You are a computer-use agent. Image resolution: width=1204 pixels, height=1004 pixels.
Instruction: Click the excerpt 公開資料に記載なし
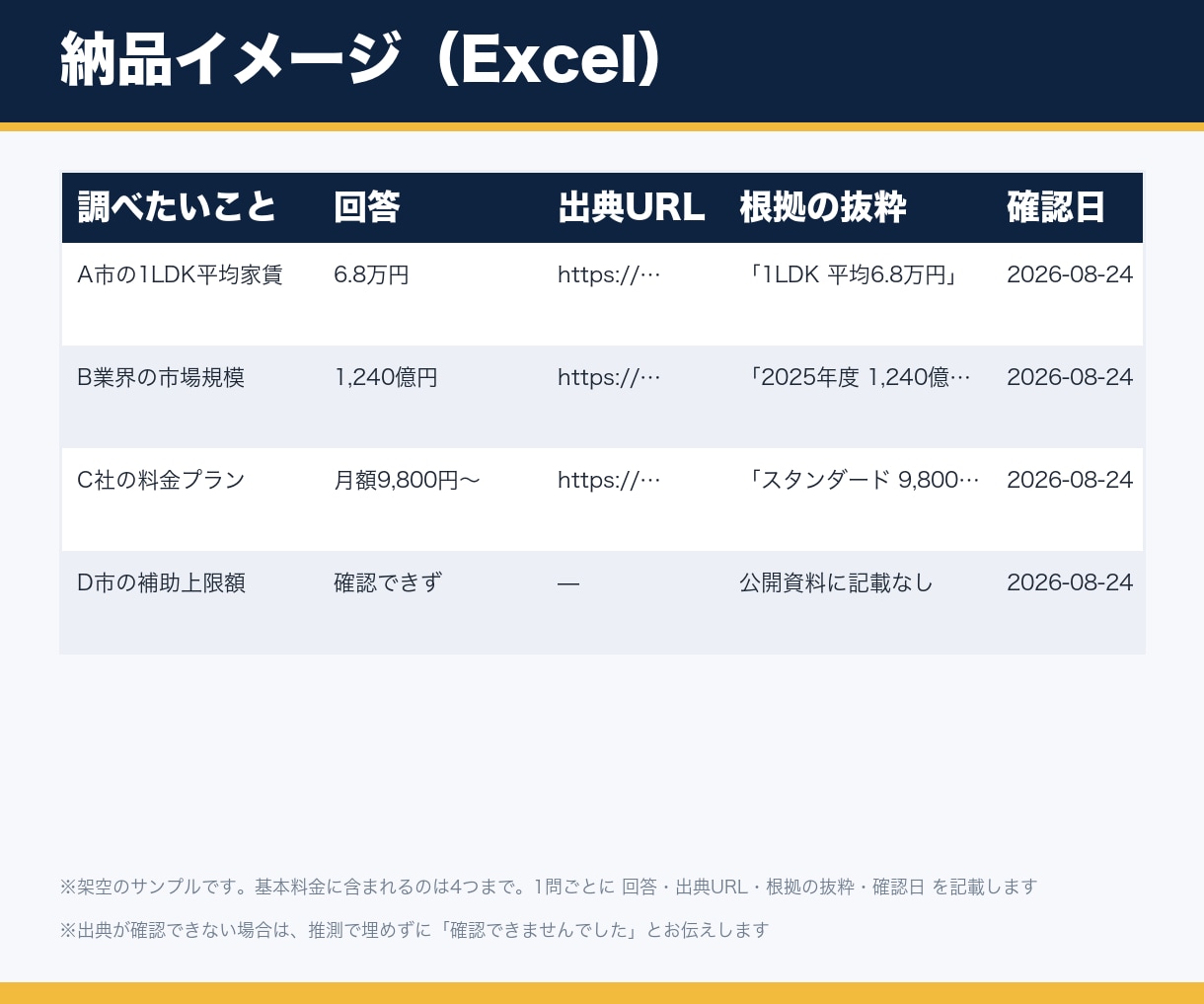click(836, 582)
